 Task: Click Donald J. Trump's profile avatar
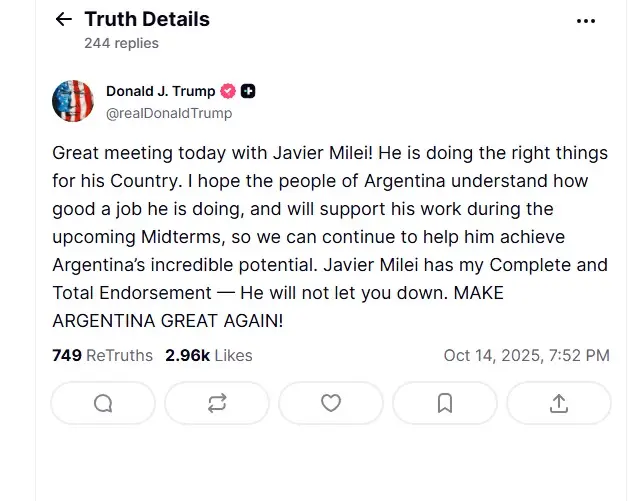73,101
